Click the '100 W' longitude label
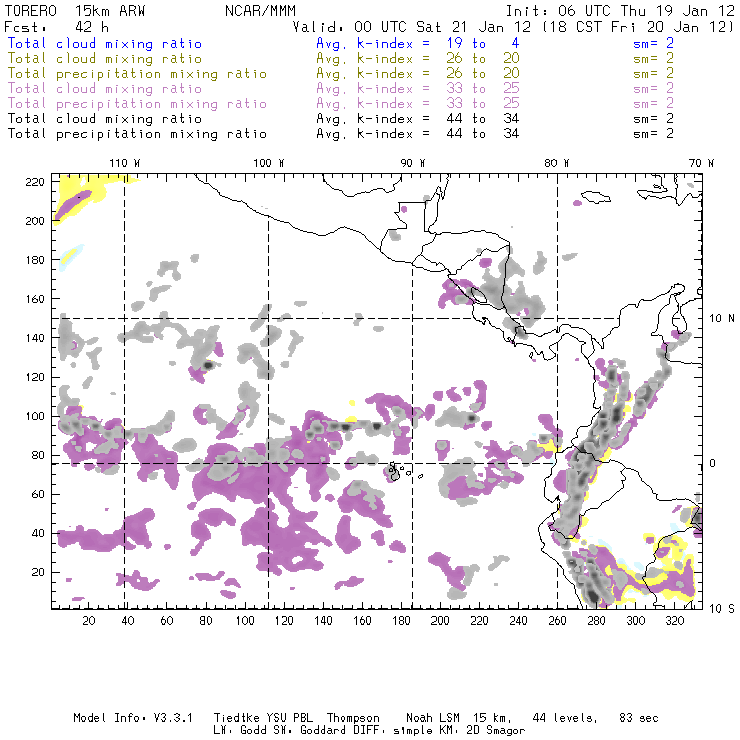 pyautogui.click(x=269, y=163)
